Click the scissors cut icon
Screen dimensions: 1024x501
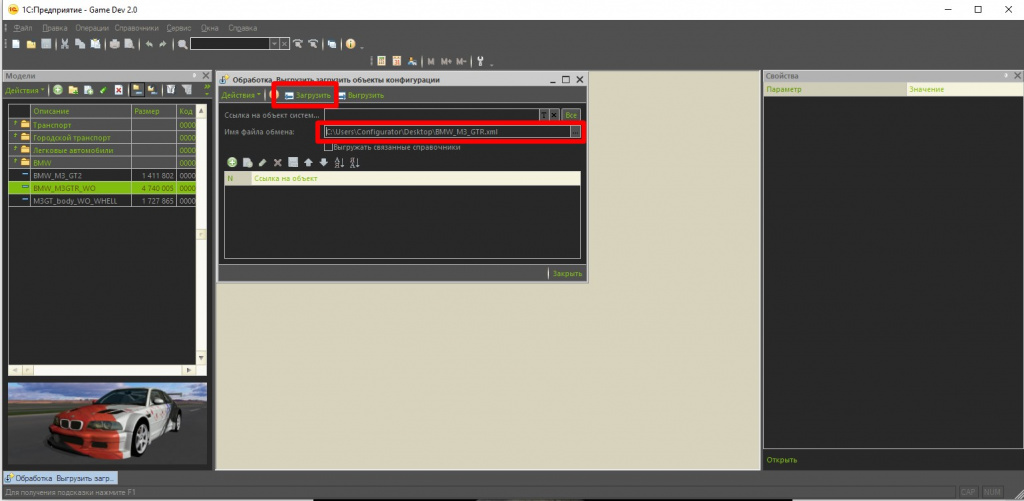pos(65,44)
